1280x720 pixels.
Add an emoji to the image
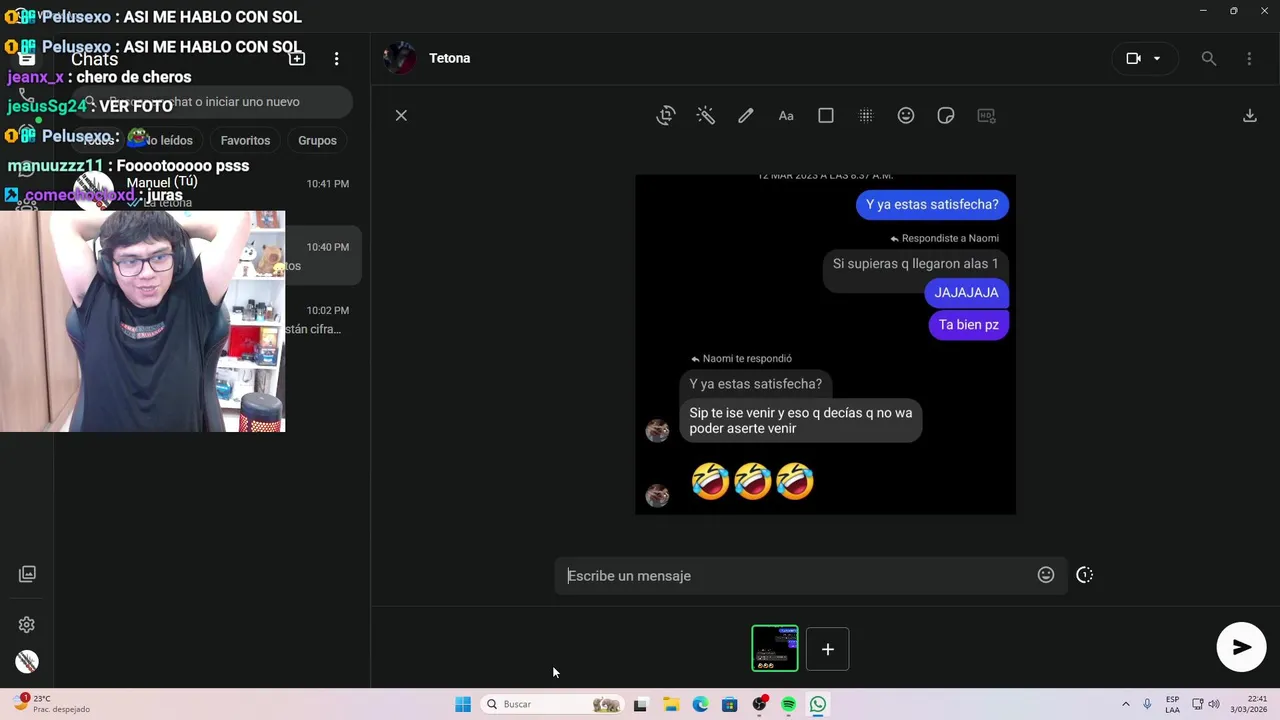tap(906, 116)
